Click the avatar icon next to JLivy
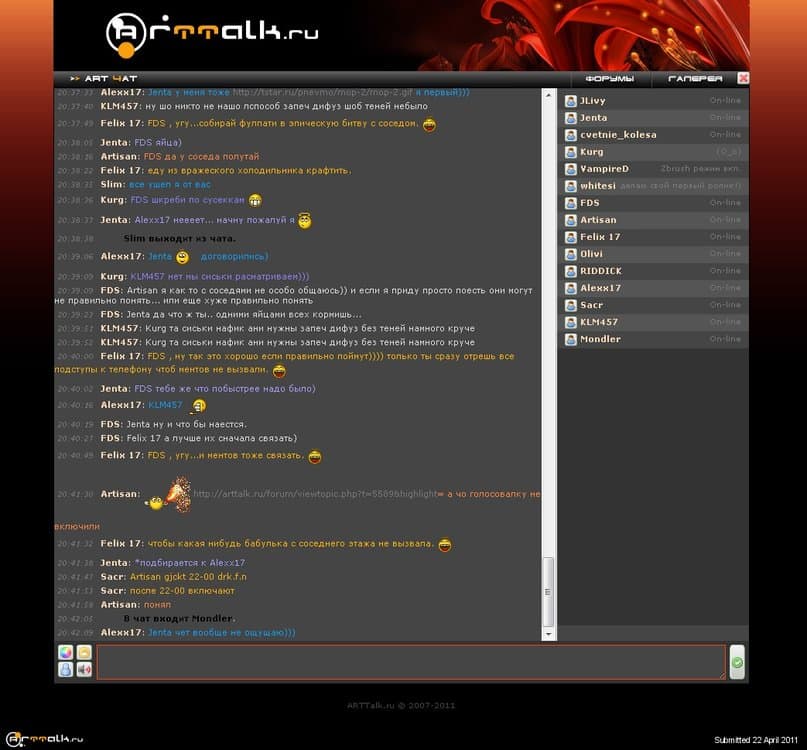 [570, 101]
